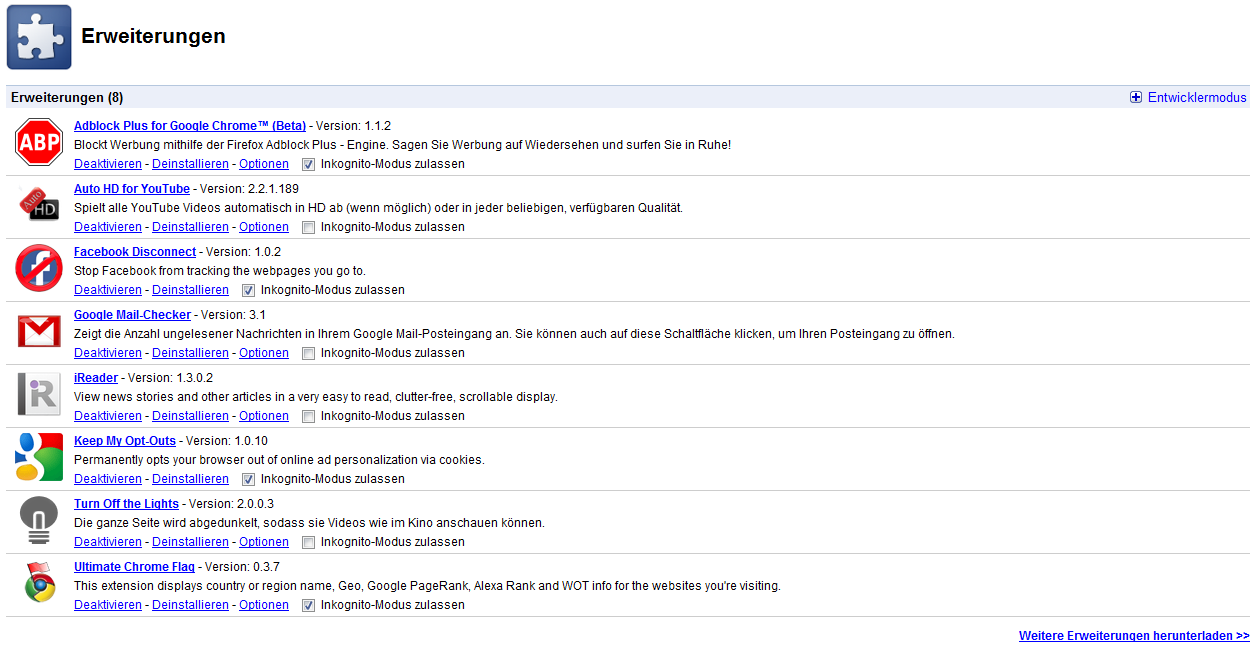Deaktivieren Keep My Opt-Outs
Viewport: 1256px width, 655px height.
108,479
